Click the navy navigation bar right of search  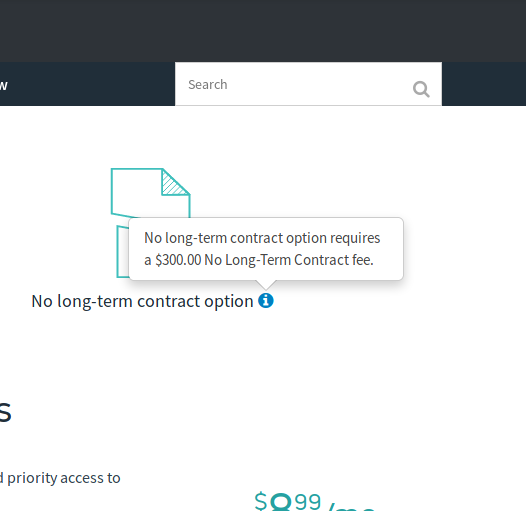[484, 84]
